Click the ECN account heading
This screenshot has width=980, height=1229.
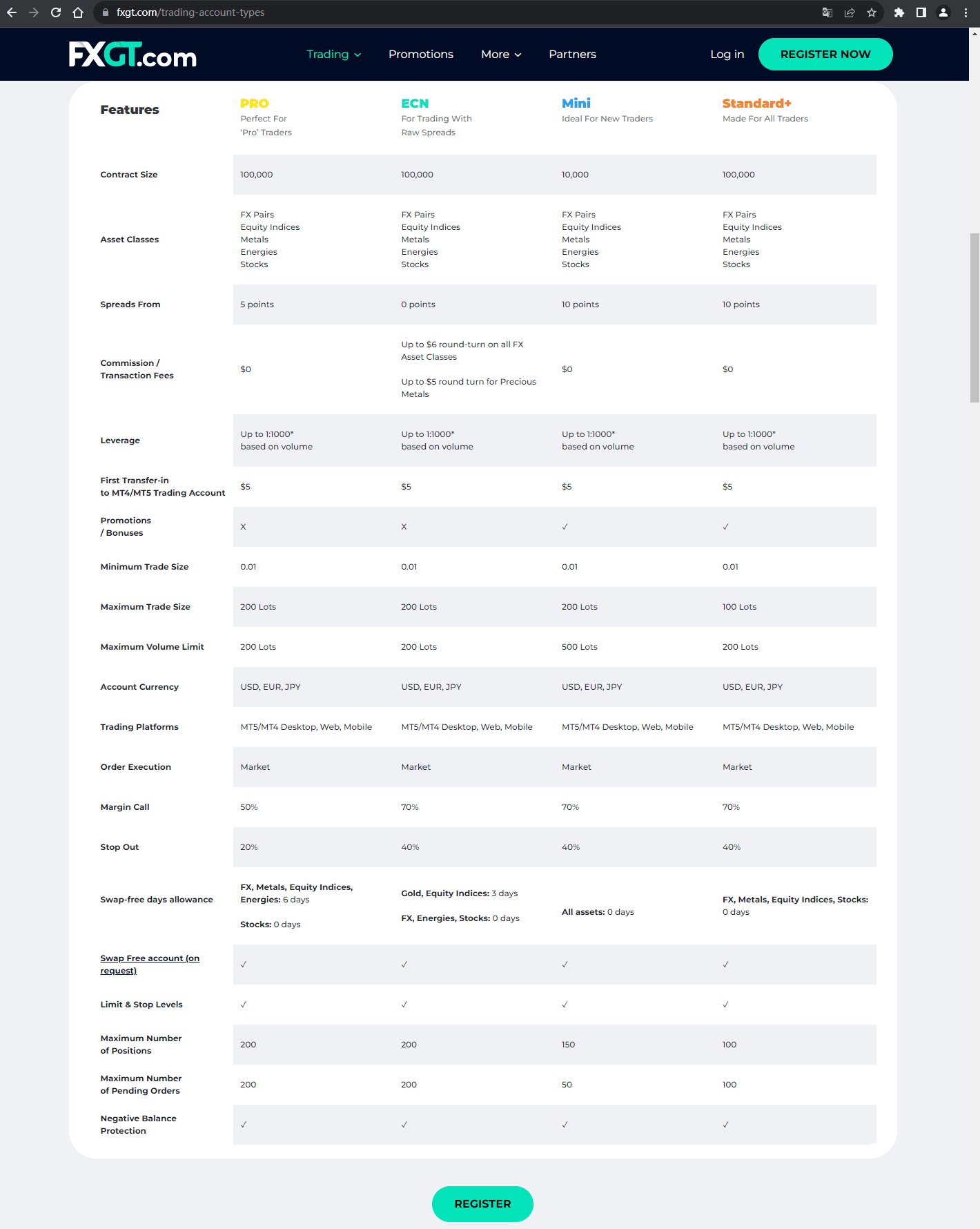pyautogui.click(x=415, y=103)
